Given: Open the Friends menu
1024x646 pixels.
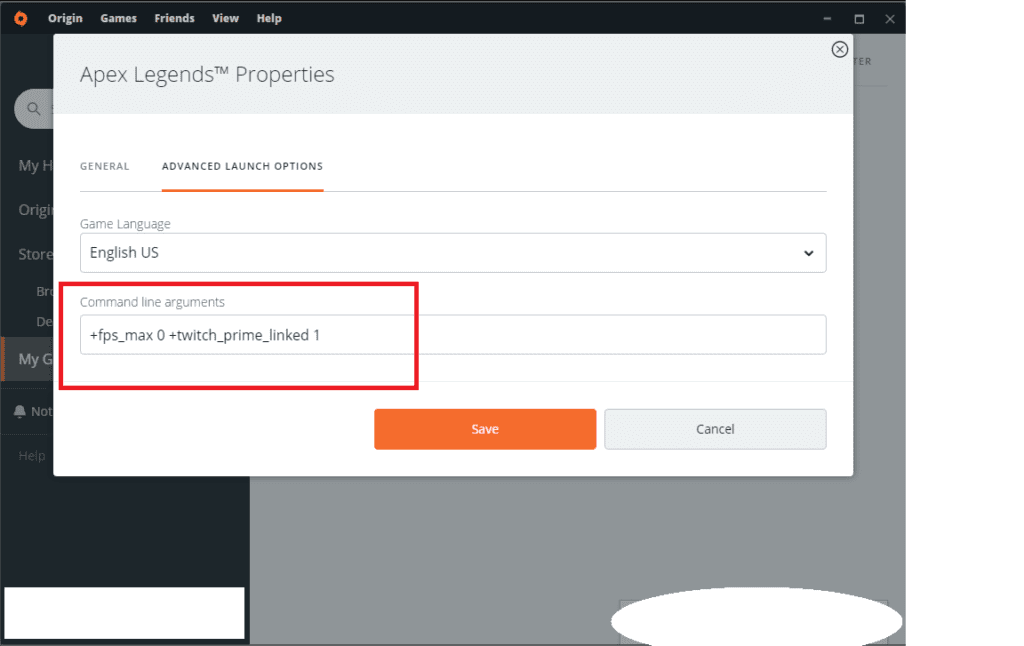Looking at the screenshot, I should [x=174, y=18].
